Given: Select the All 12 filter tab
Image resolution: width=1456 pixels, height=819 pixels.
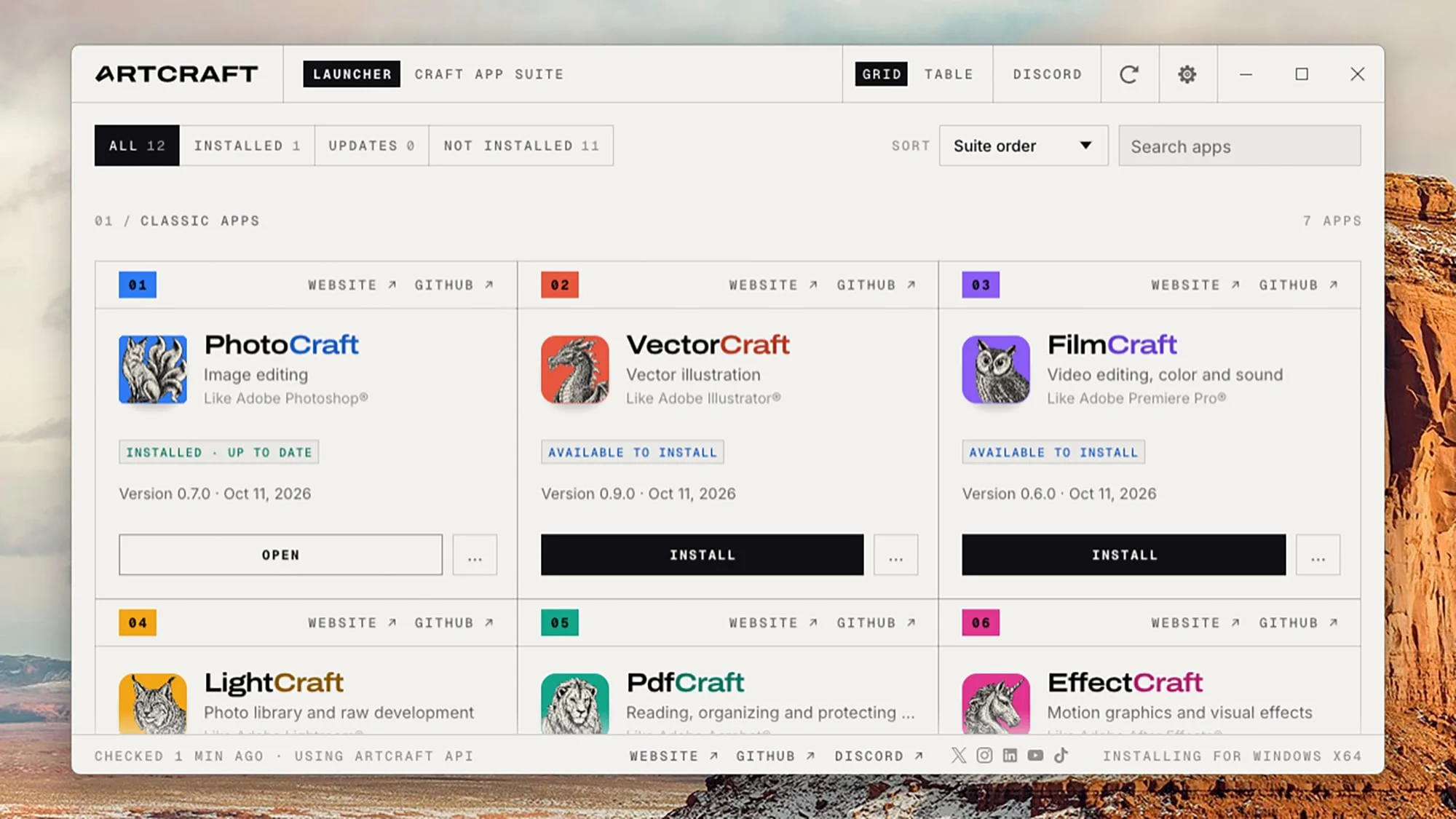Looking at the screenshot, I should click(137, 146).
